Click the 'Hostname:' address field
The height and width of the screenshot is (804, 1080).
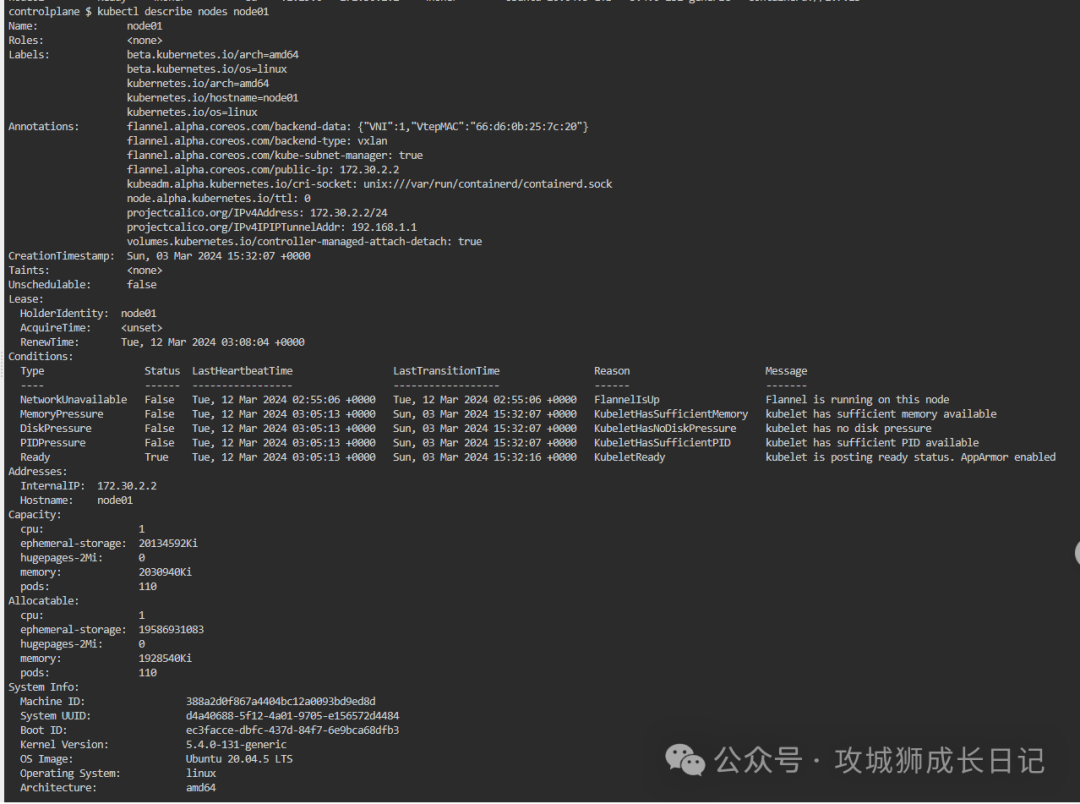click(46, 500)
